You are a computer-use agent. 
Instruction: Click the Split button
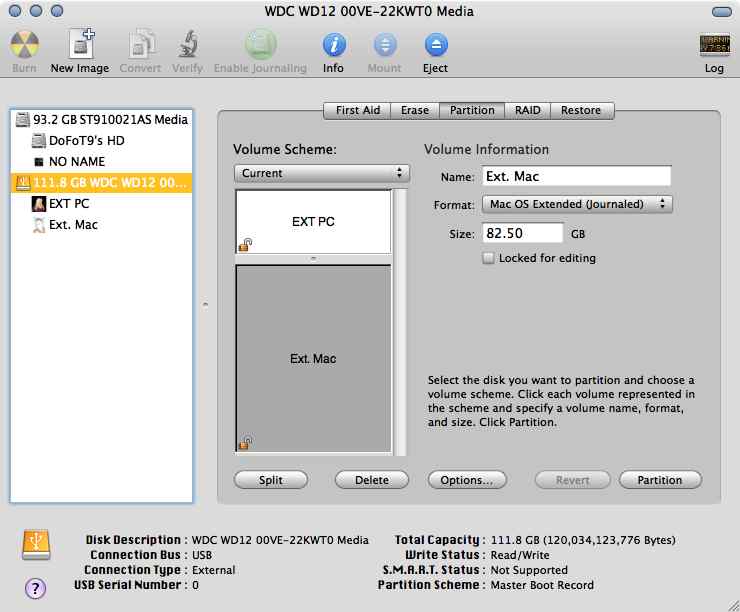[271, 480]
